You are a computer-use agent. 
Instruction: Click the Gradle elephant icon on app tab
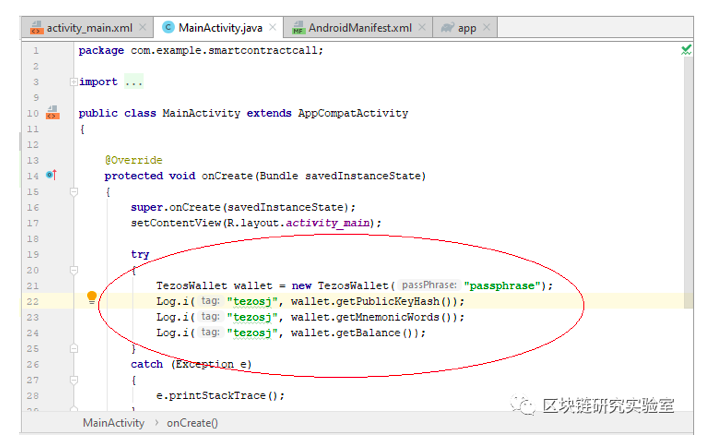tap(447, 28)
